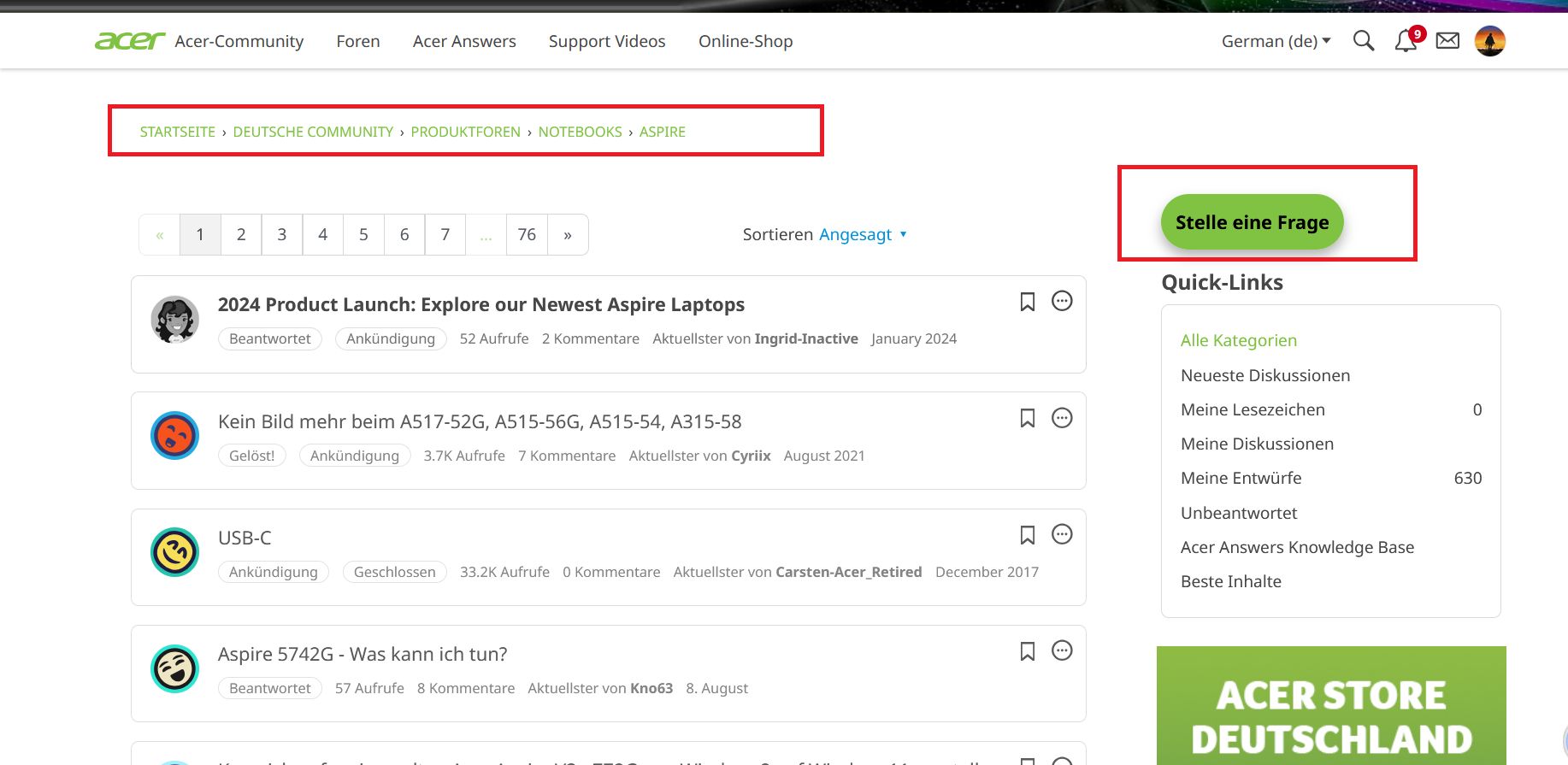Open the Sortieren Angesagt dropdown
Viewport: 1568px width, 765px height.
pyautogui.click(x=863, y=234)
